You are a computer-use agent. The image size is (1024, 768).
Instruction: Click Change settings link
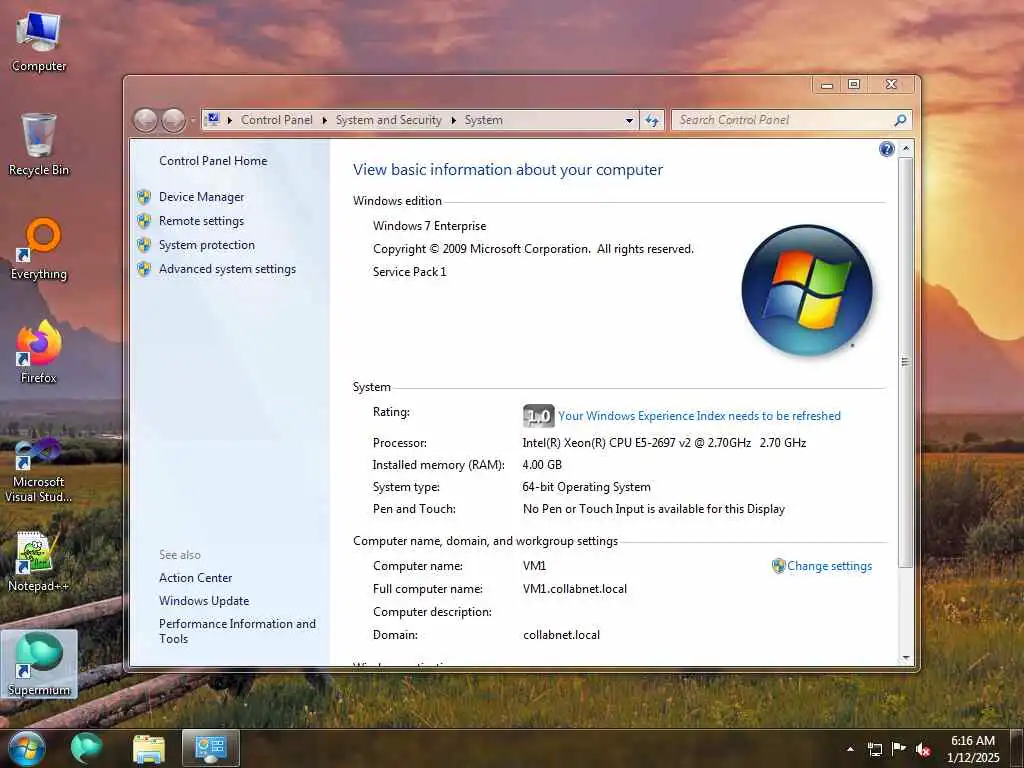point(829,566)
